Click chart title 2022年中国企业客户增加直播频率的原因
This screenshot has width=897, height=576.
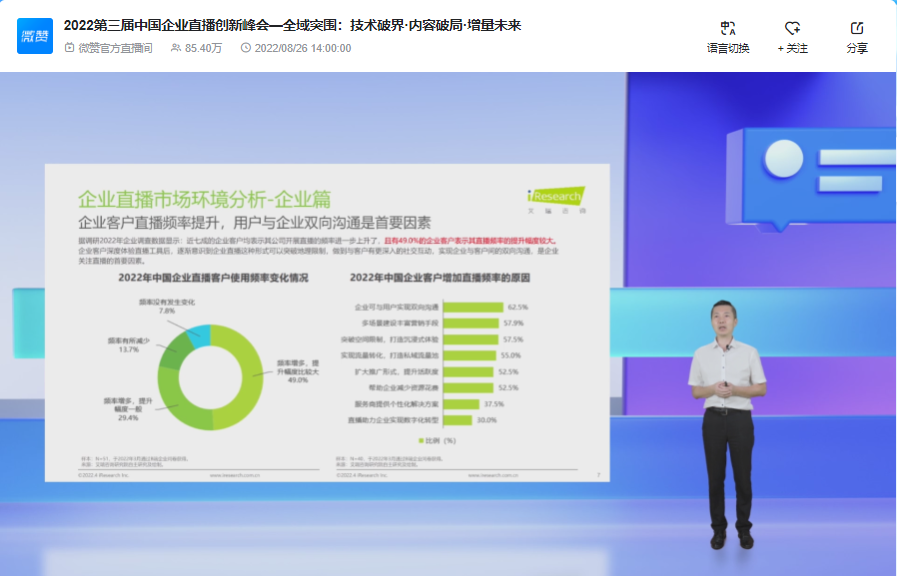439,277
